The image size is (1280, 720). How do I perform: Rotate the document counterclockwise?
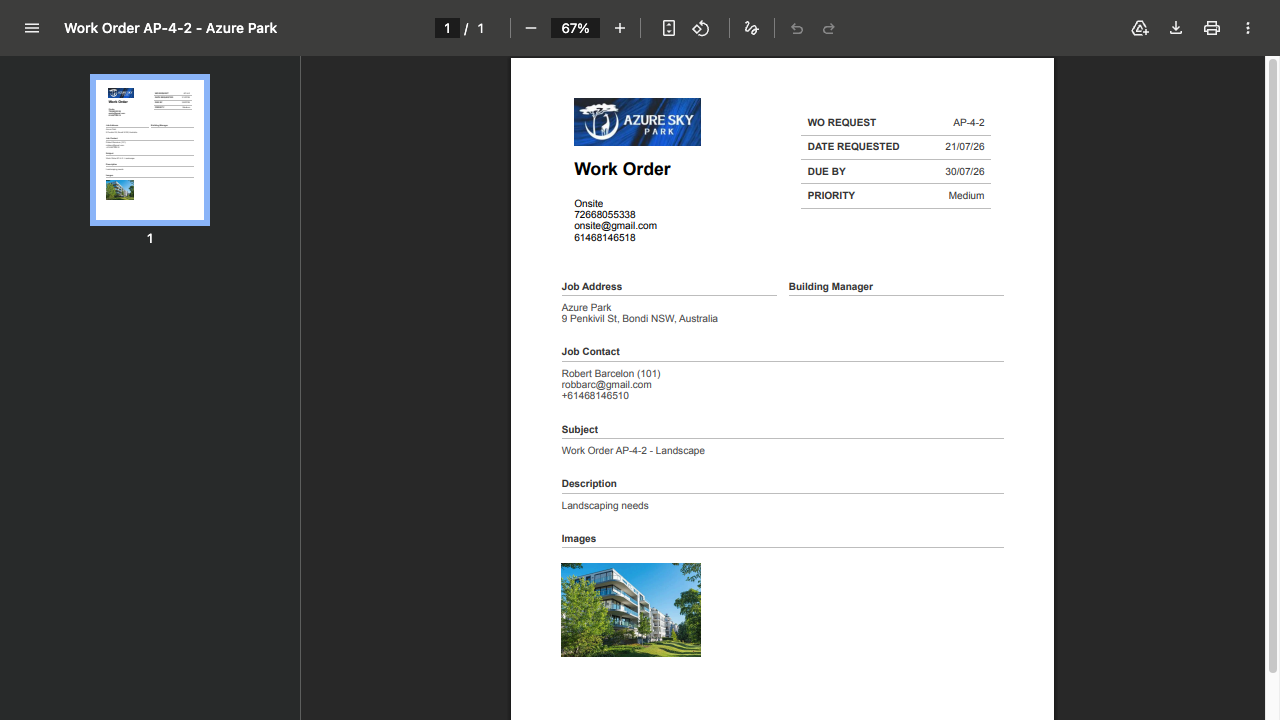pos(701,28)
